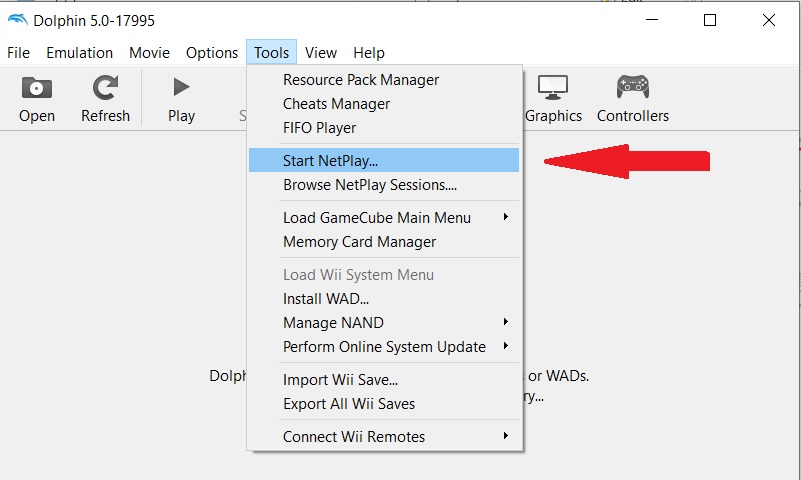Click Import Wii Save option
Image resolution: width=801 pixels, height=480 pixels.
340,380
